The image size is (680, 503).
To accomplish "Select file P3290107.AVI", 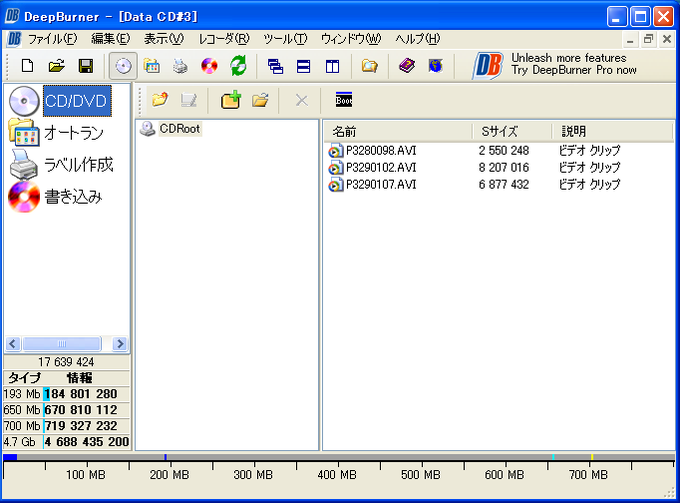I will 381,185.
